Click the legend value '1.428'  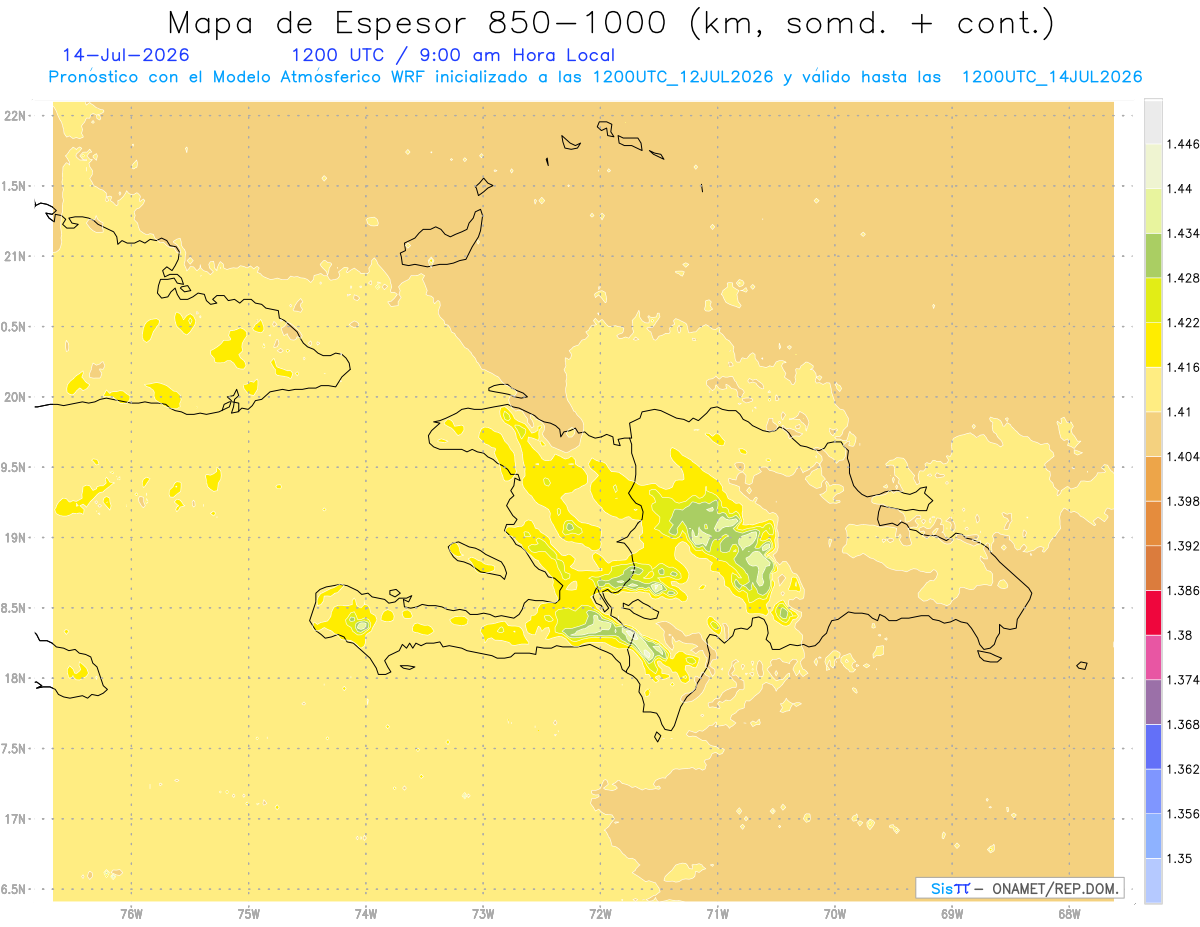click(x=1183, y=278)
